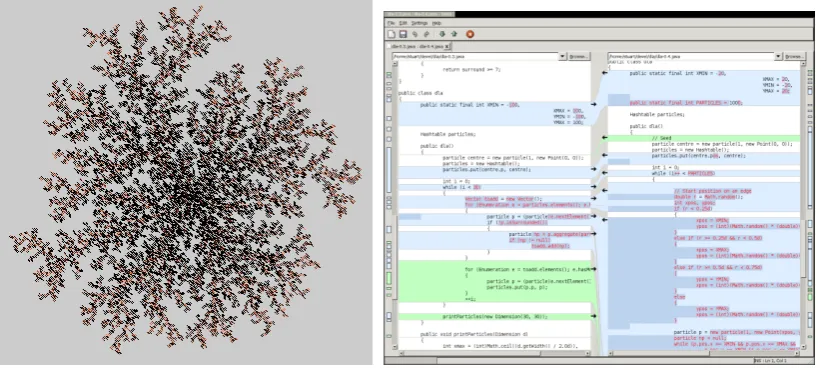Viewport: 821px width, 370px height.
Task: Click left pane scrollbar up arrow
Action: [395, 64]
